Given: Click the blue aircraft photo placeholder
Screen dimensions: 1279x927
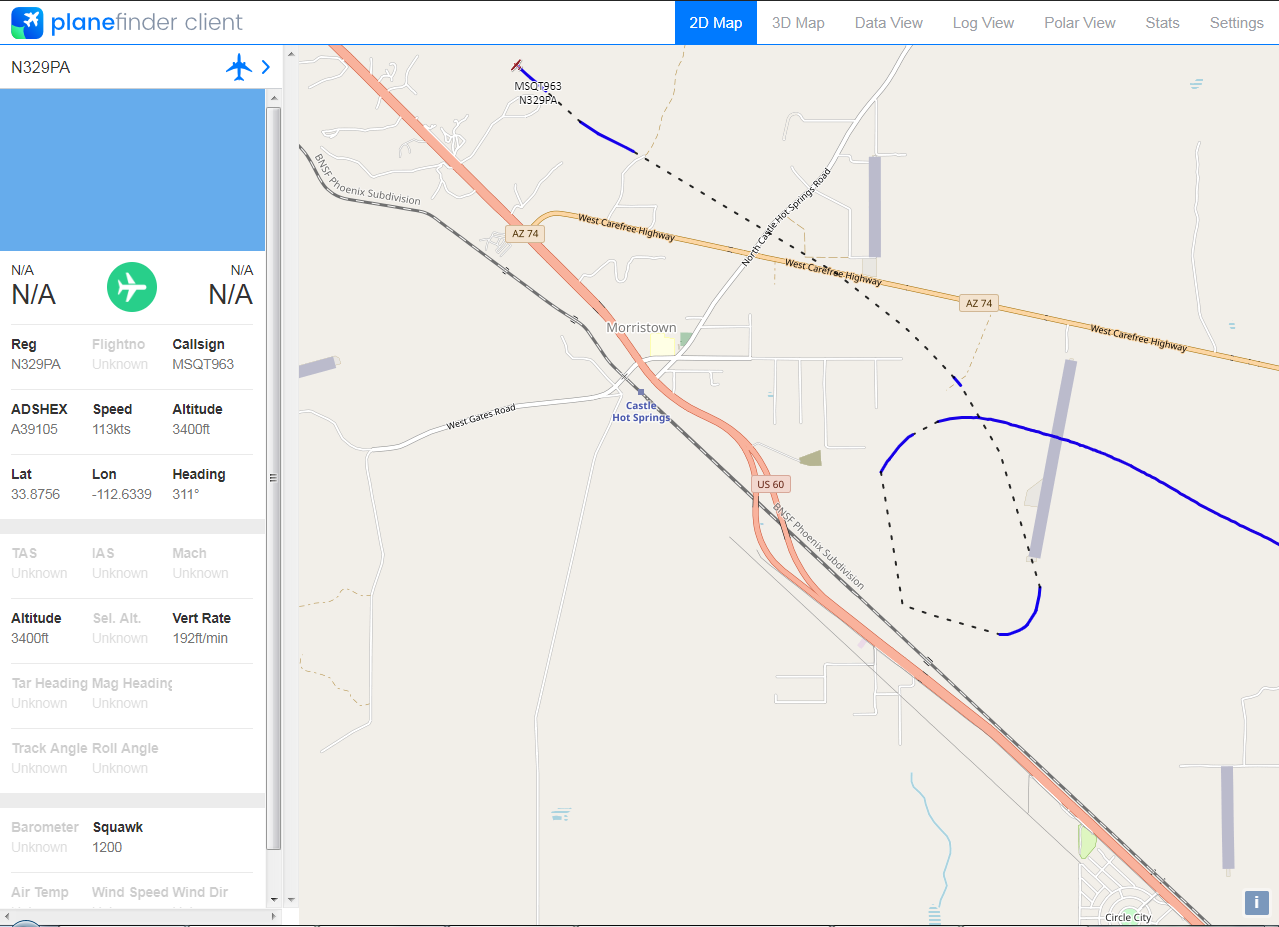Looking at the screenshot, I should click(132, 170).
